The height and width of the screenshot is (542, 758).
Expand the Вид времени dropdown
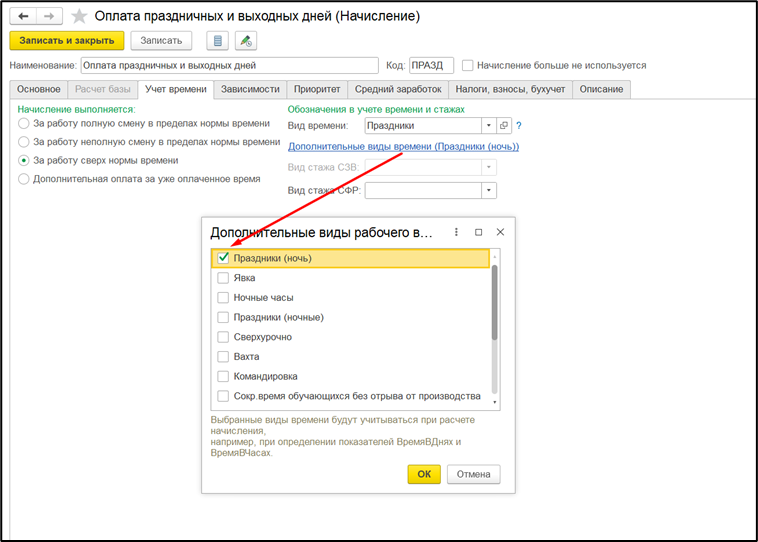pos(489,126)
